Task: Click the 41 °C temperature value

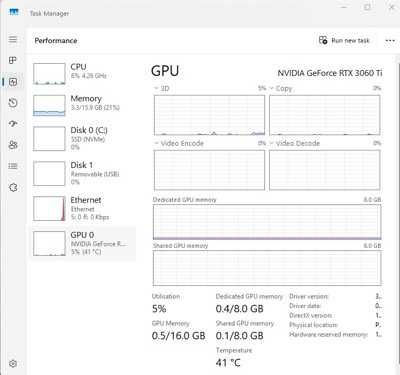Action: click(228, 363)
